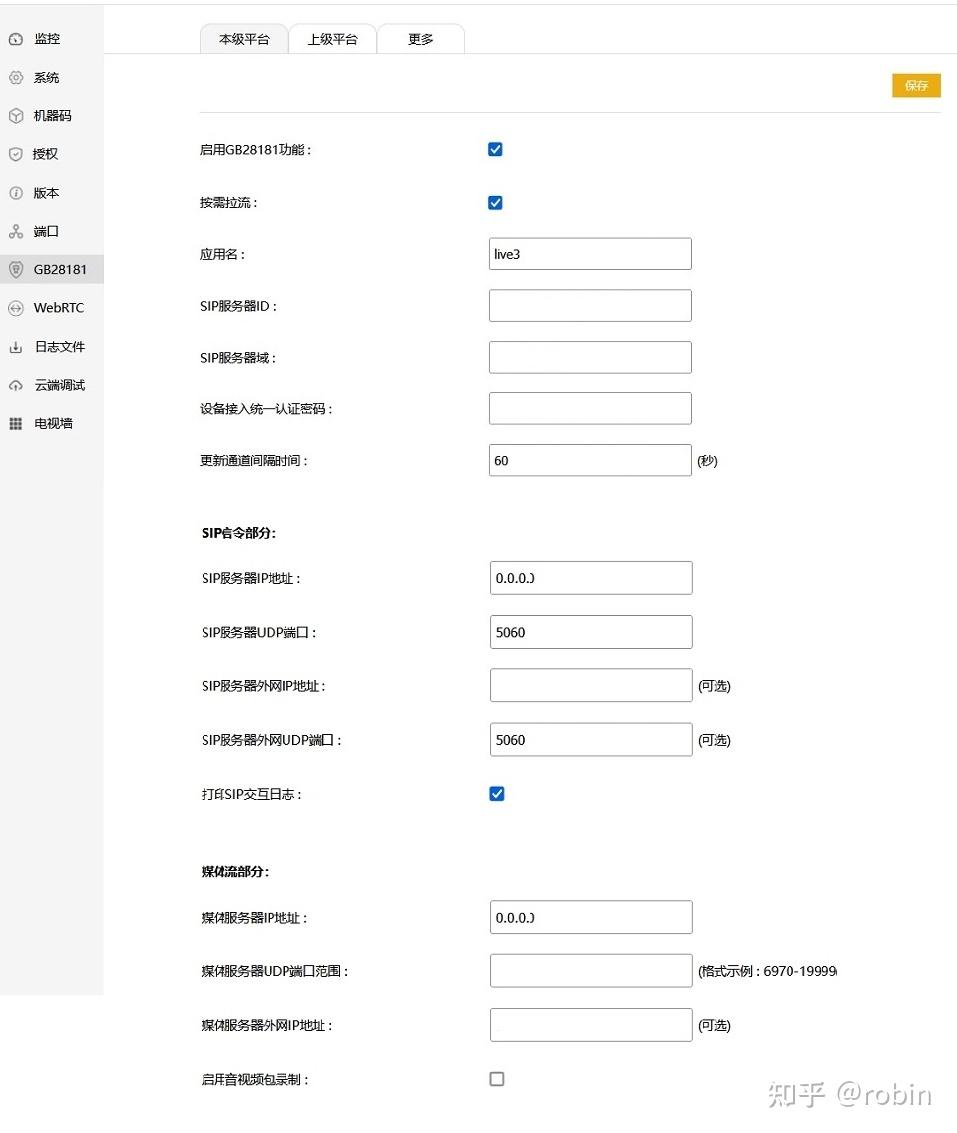The image size is (957, 1133).
Task: Select the 系统 system icon in sidebar
Action: pyautogui.click(x=45, y=77)
